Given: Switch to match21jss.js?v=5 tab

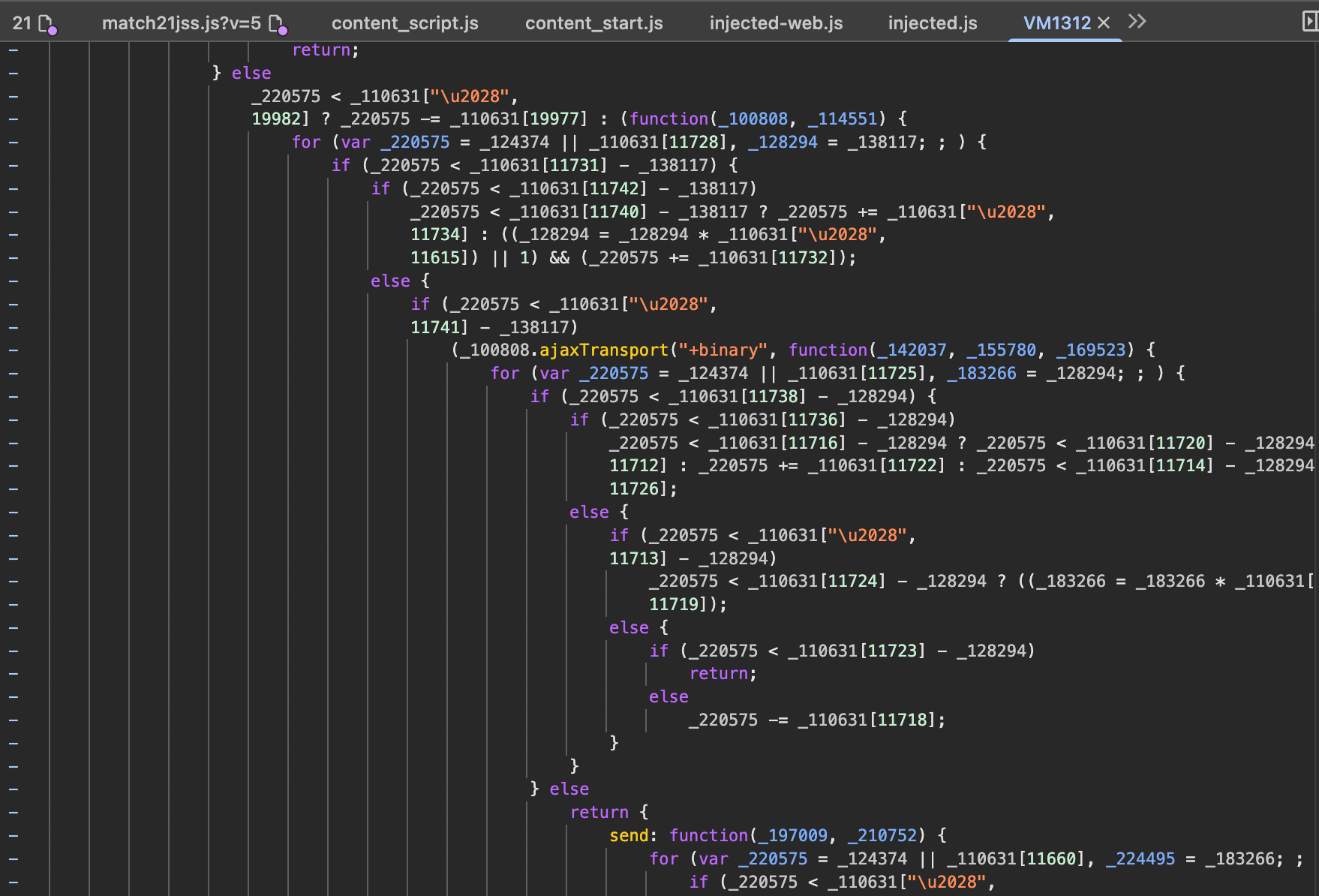Looking at the screenshot, I should (181, 23).
